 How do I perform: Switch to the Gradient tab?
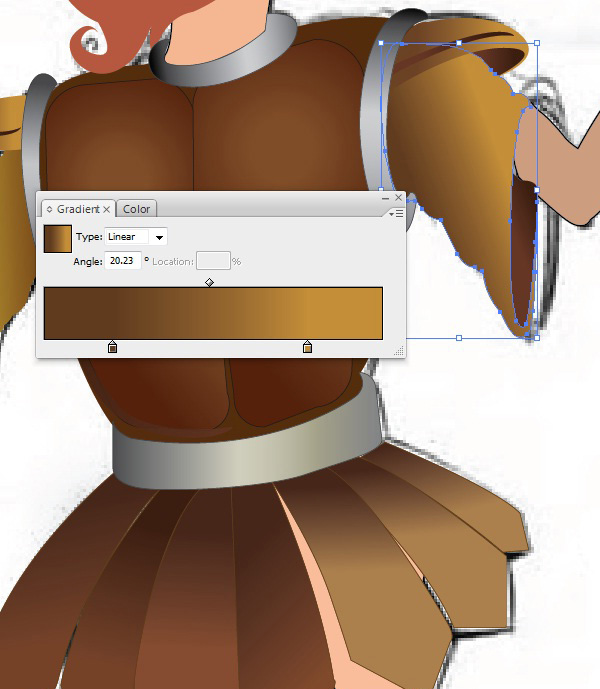pyautogui.click(x=78, y=209)
